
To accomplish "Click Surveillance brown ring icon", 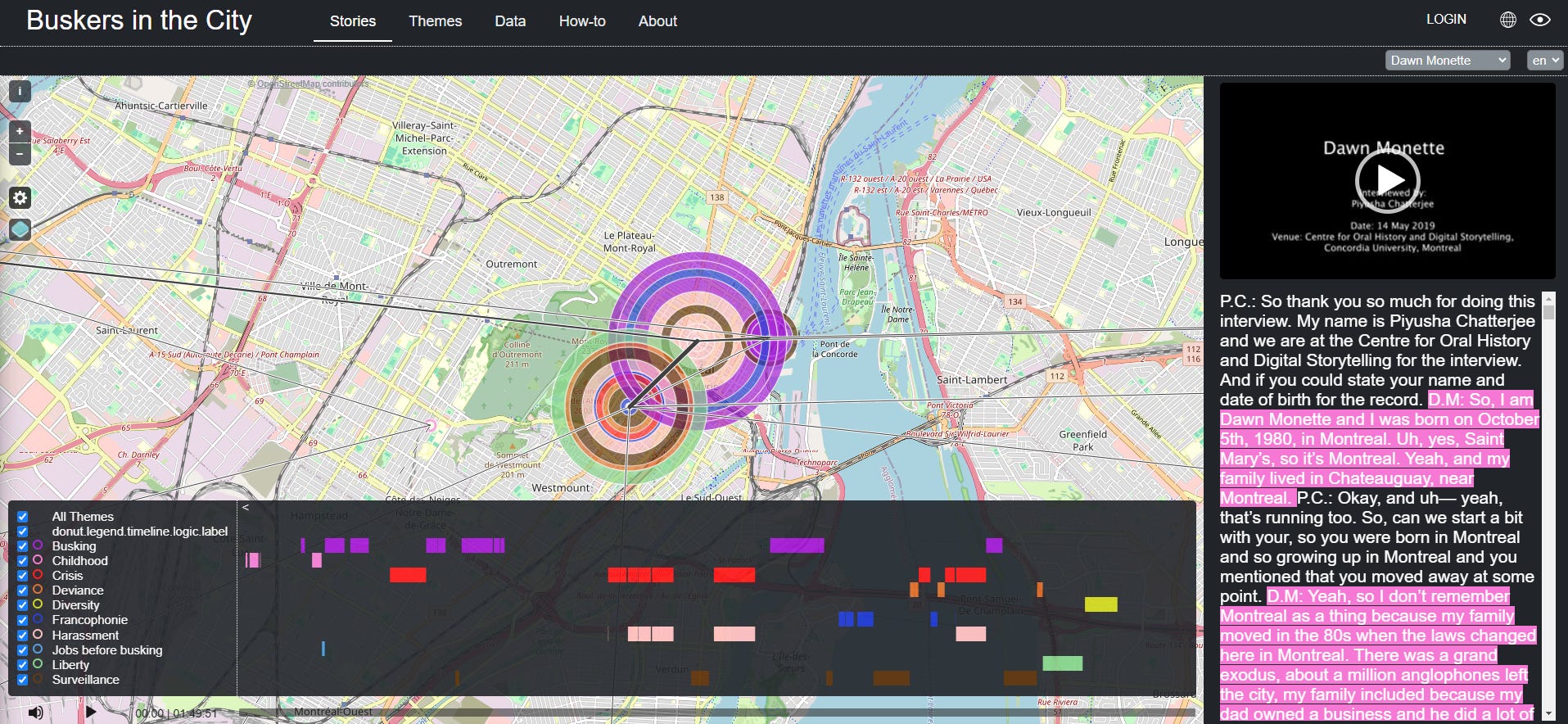I will [x=38, y=679].
